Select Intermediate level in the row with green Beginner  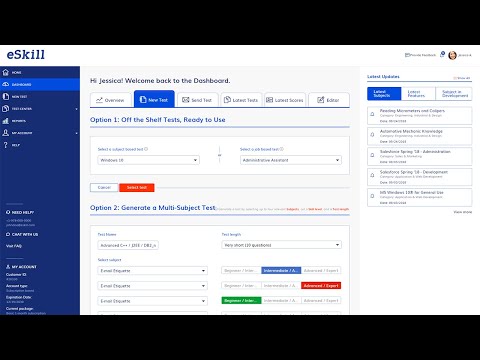point(281,301)
